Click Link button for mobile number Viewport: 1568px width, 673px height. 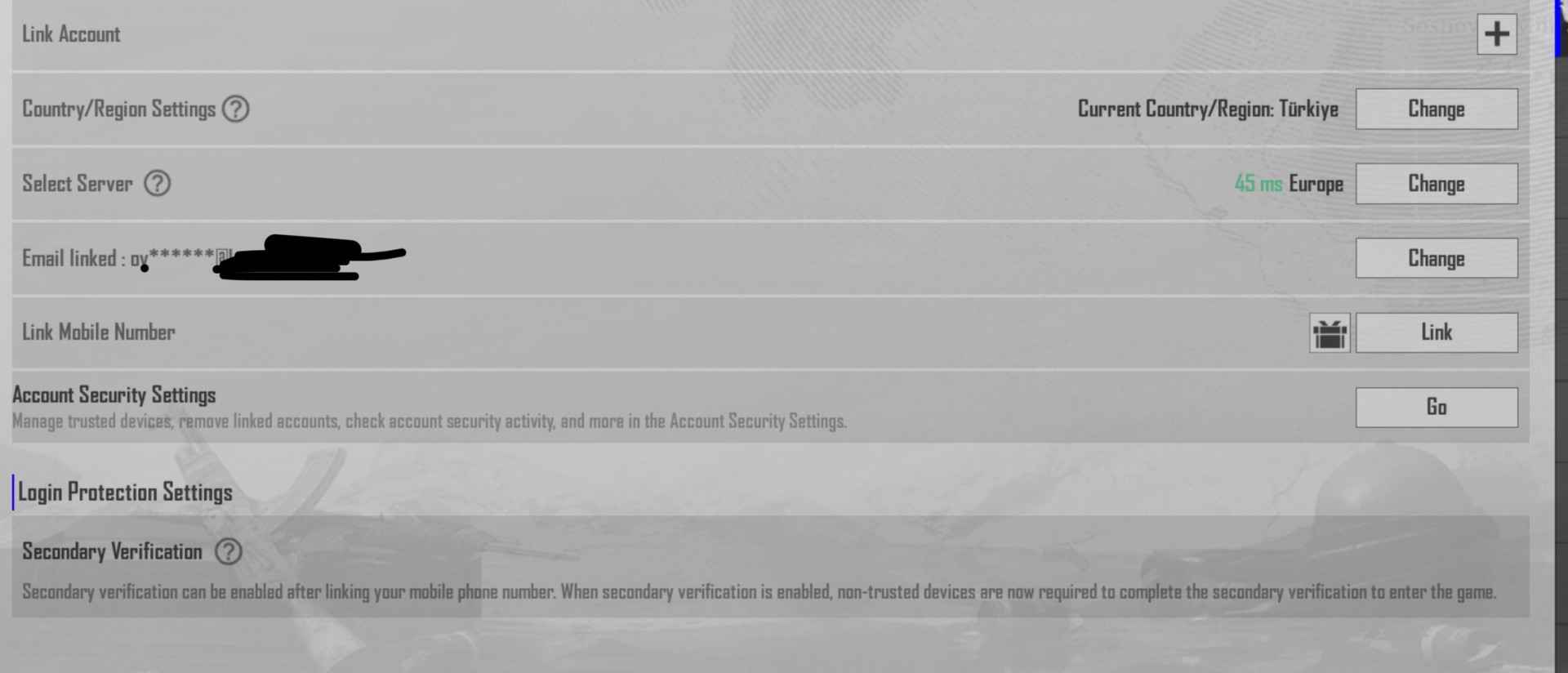1436,332
